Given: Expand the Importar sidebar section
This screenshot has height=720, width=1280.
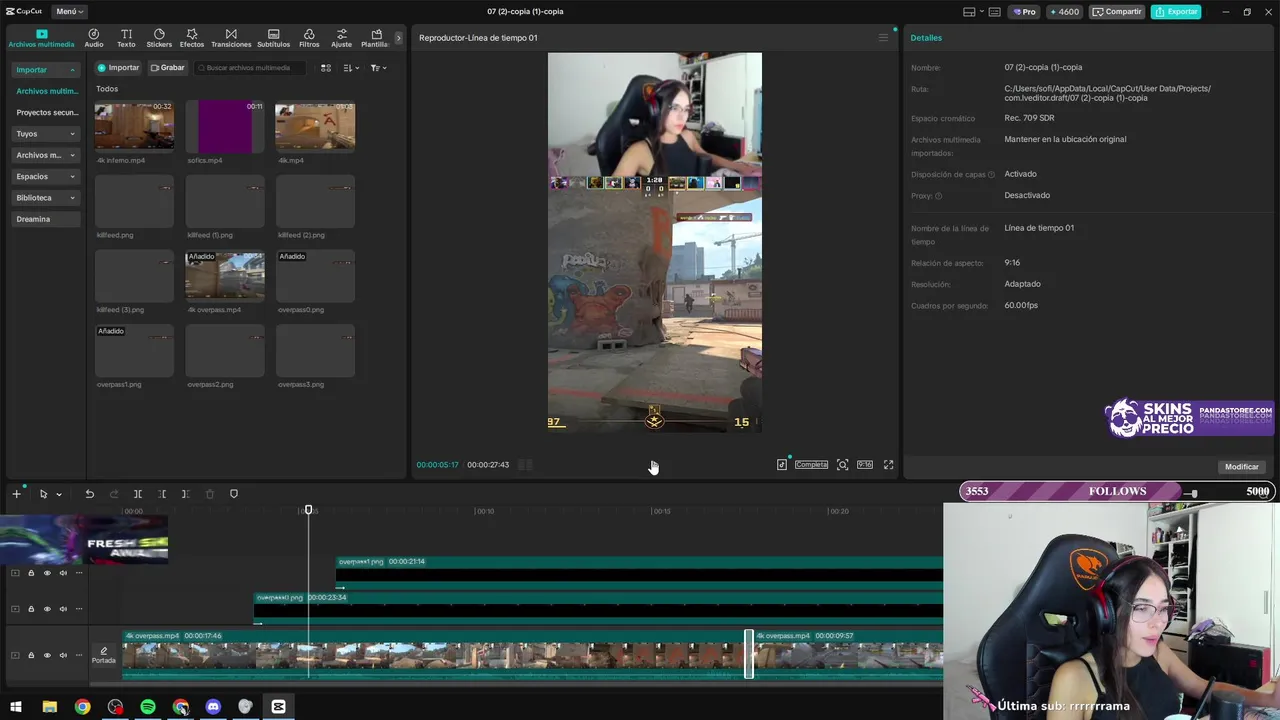Looking at the screenshot, I should [x=45, y=70].
